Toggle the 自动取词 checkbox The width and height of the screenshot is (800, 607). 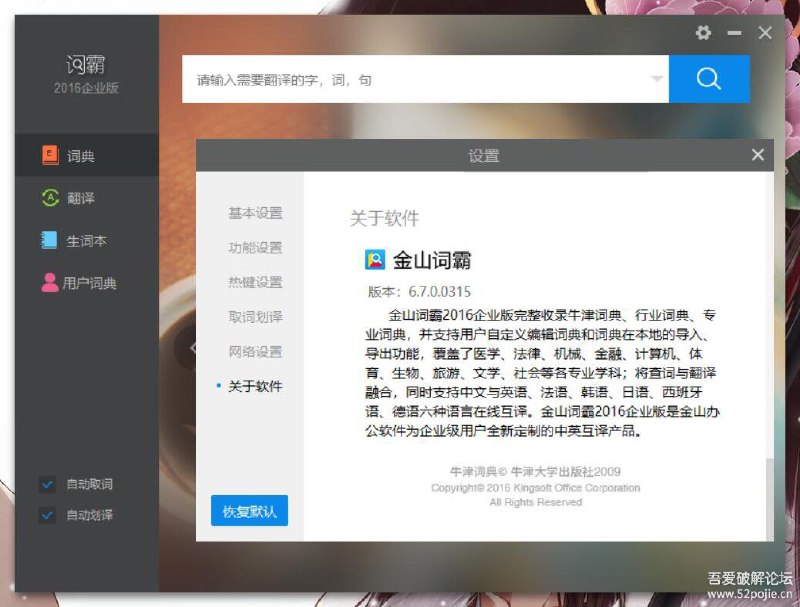coord(47,484)
